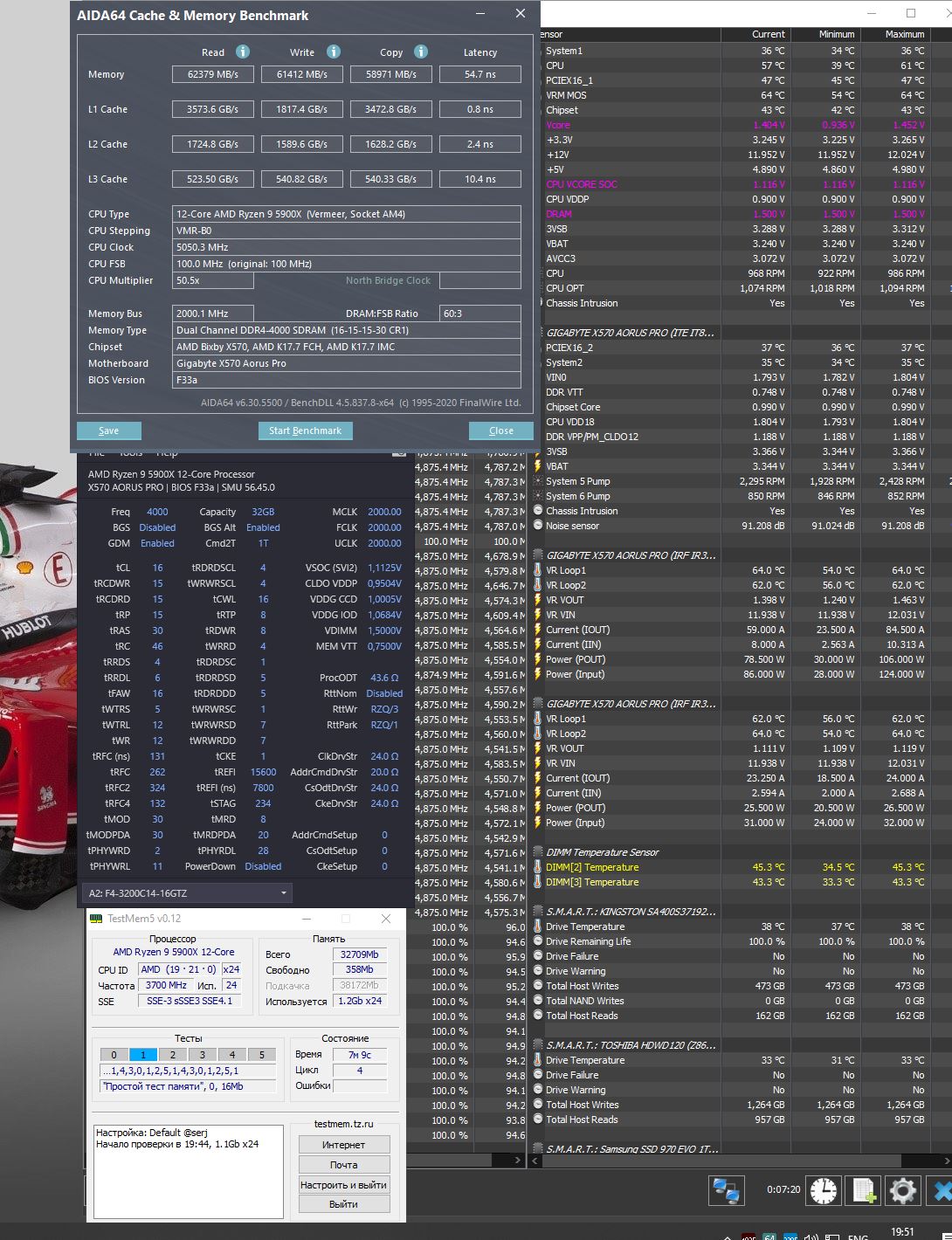This screenshot has width=952, height=1240.
Task: Click the HWiNFO elapsed time 0:07:20
Action: (x=783, y=1189)
